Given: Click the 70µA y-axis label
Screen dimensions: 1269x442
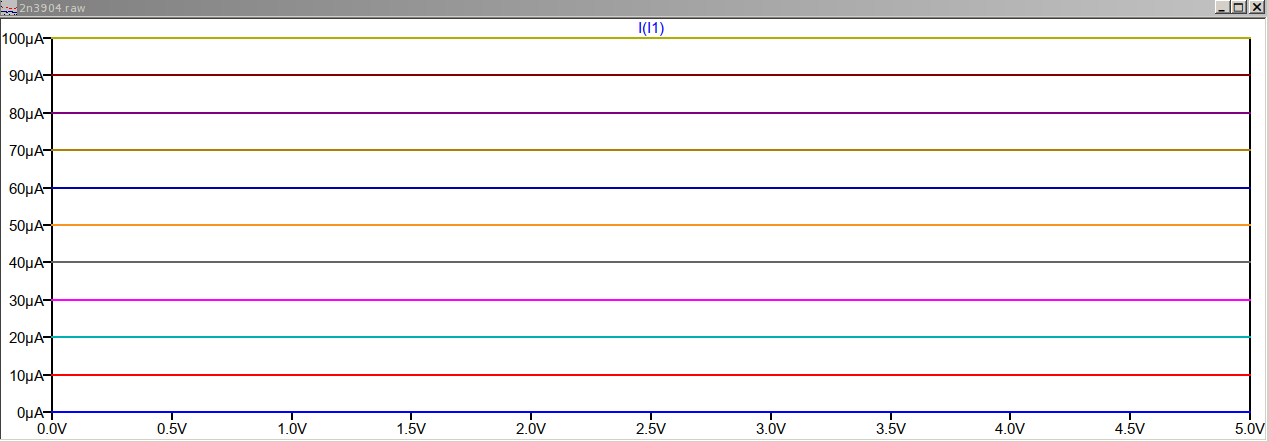Looking at the screenshot, I should point(26,151).
